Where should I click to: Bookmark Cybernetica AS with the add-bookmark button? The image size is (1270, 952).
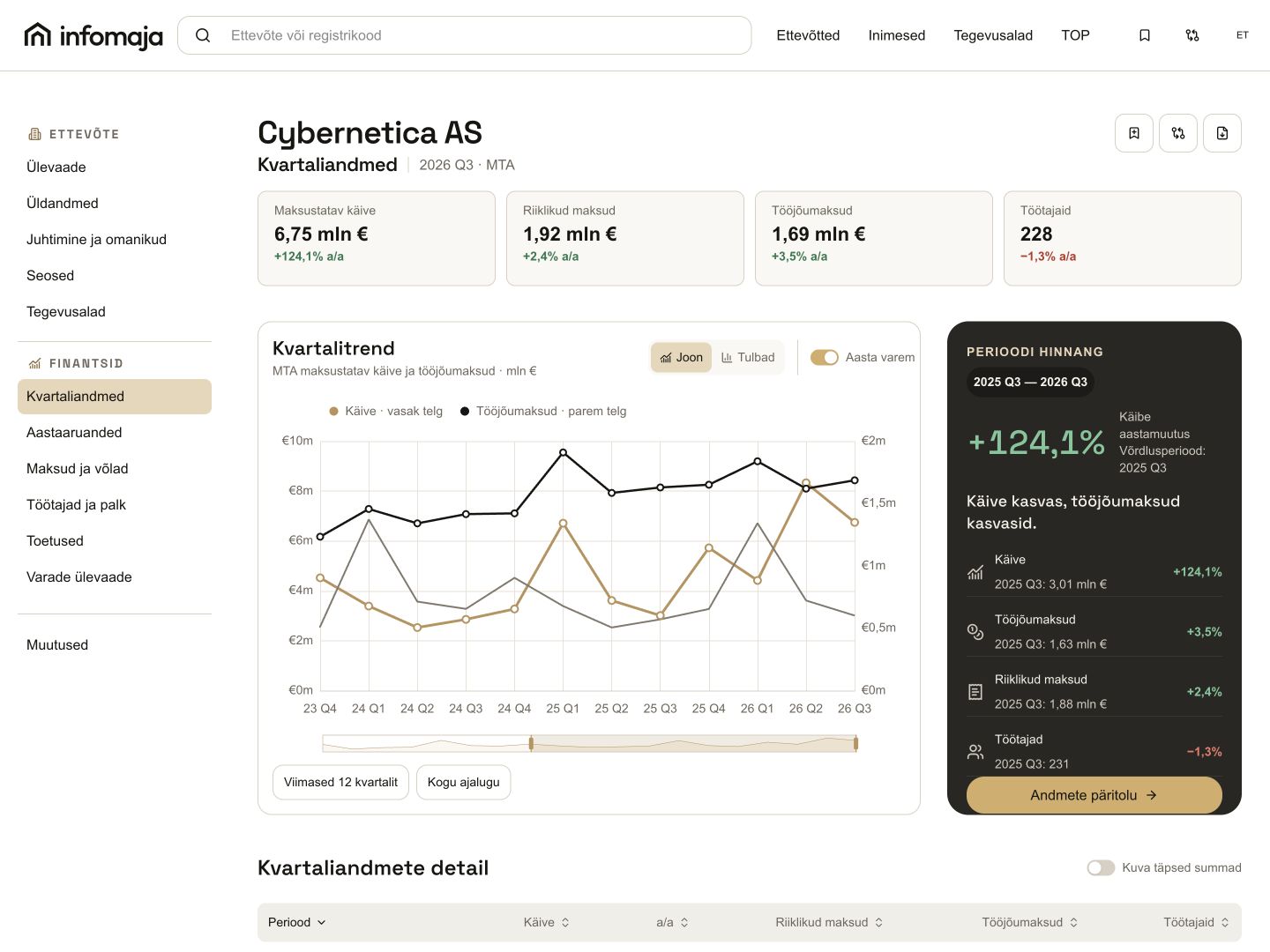coord(1134,133)
